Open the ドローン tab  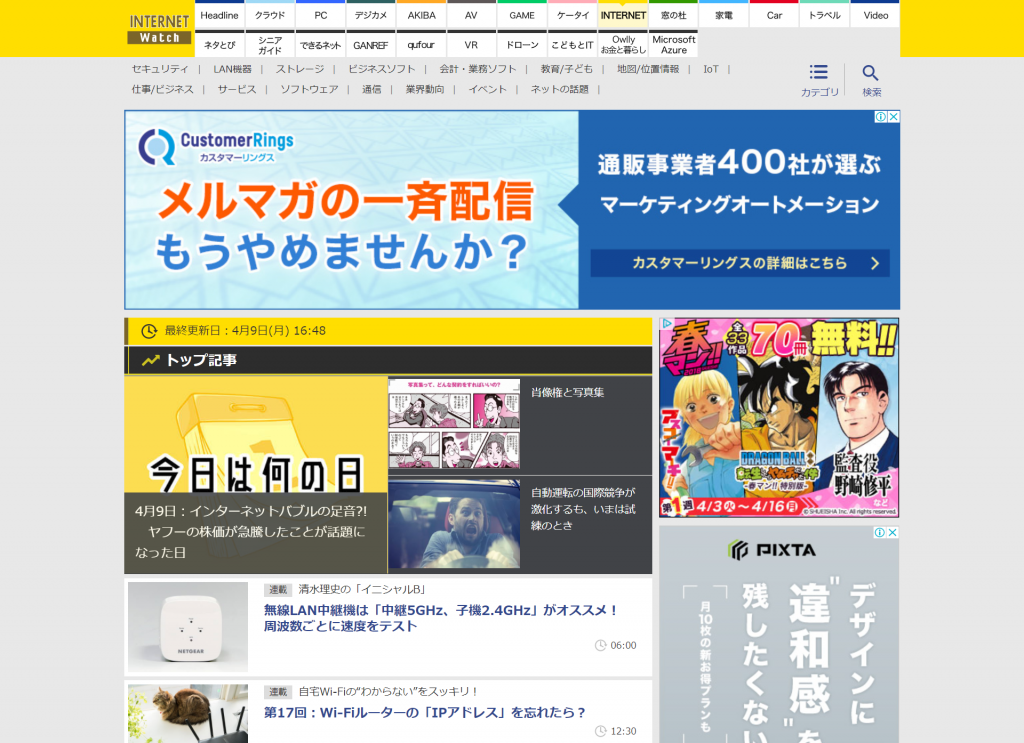tap(522, 44)
